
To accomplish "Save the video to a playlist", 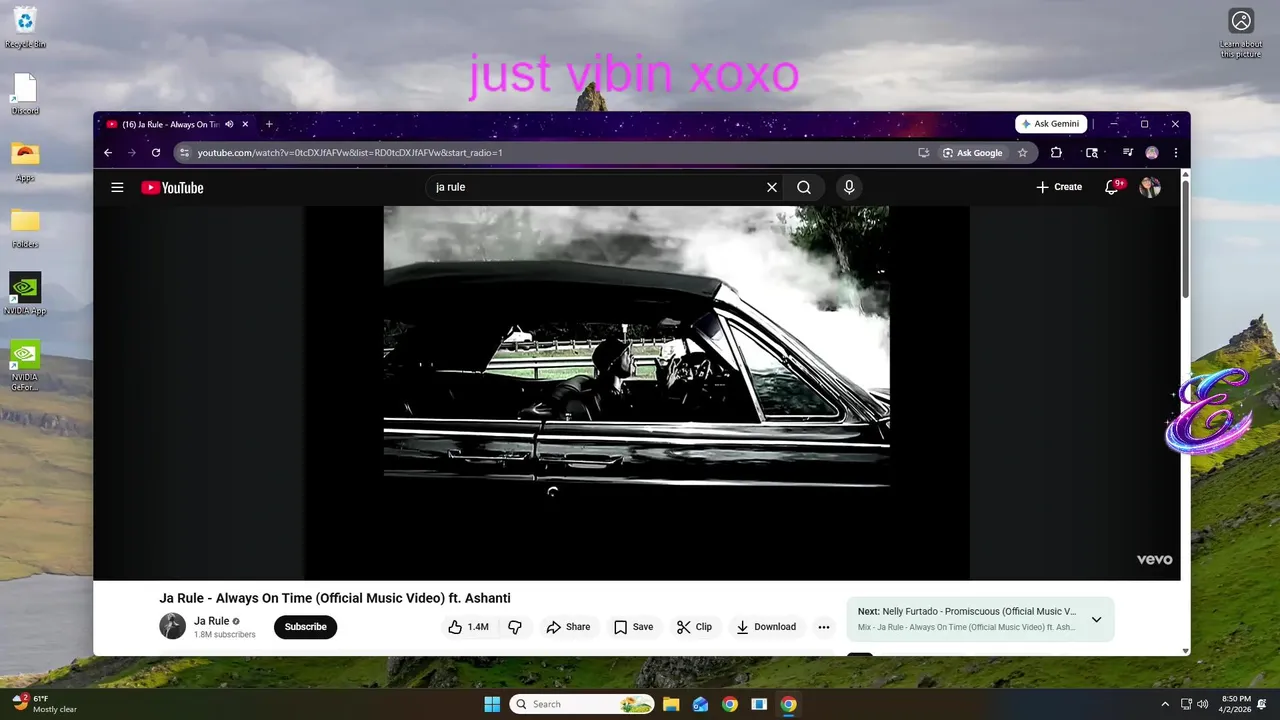I will click(x=633, y=627).
